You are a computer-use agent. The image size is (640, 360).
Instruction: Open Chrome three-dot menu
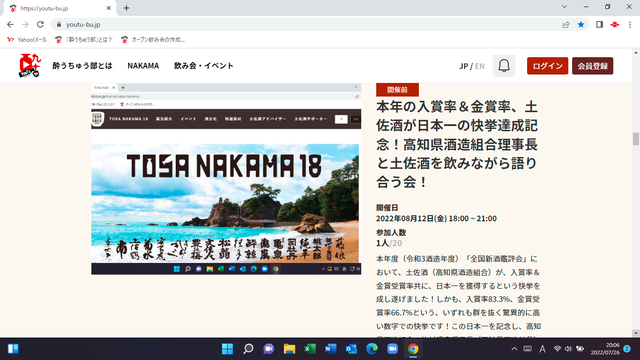pos(630,24)
